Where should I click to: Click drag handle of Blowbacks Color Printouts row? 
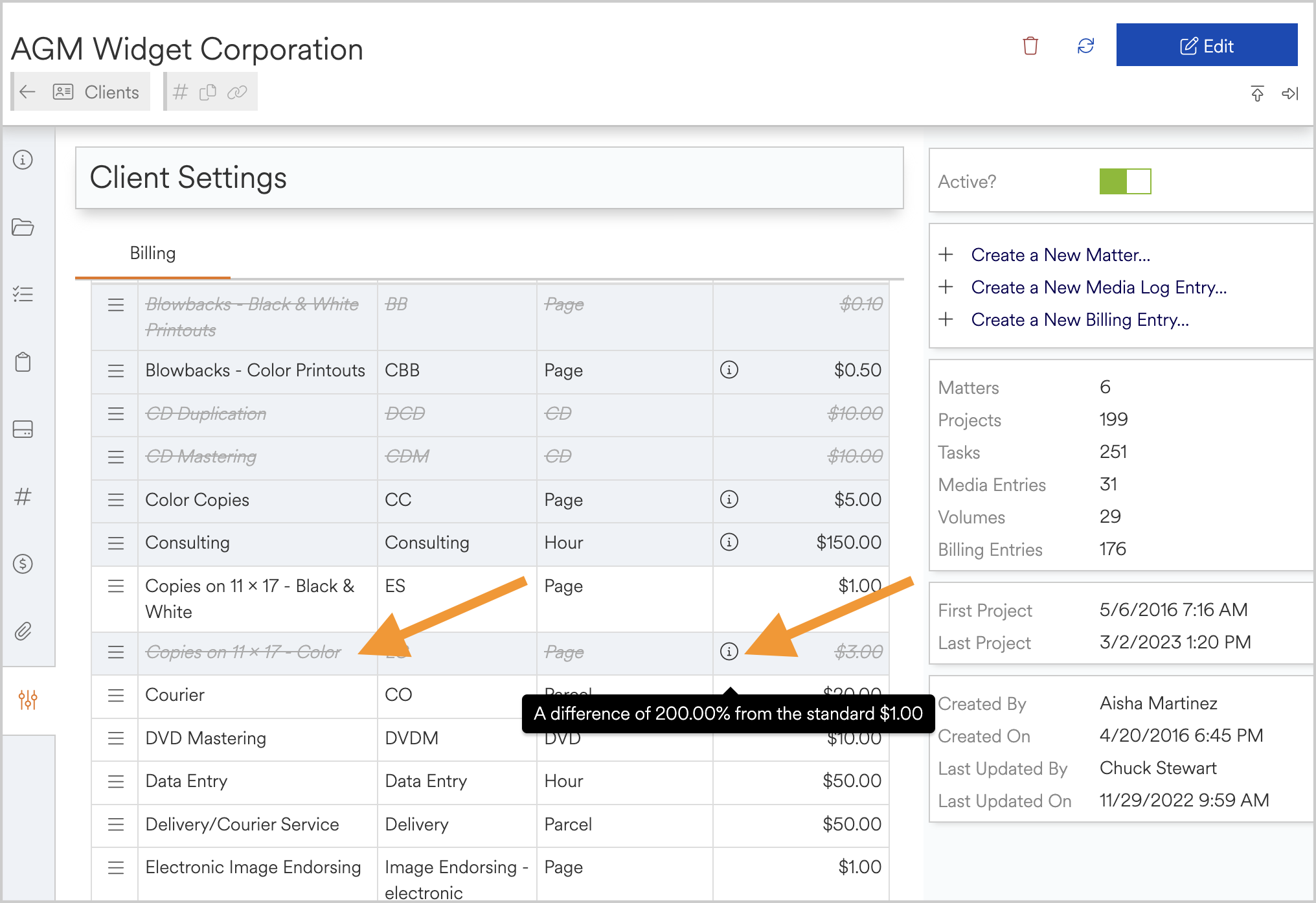[x=116, y=371]
